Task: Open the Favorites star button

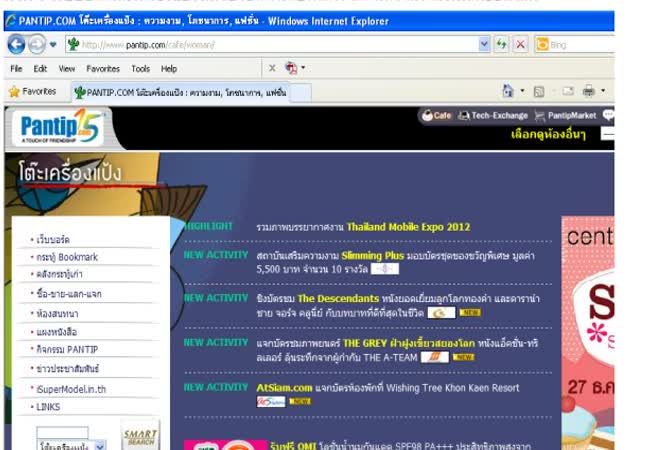Action: [x=32, y=91]
